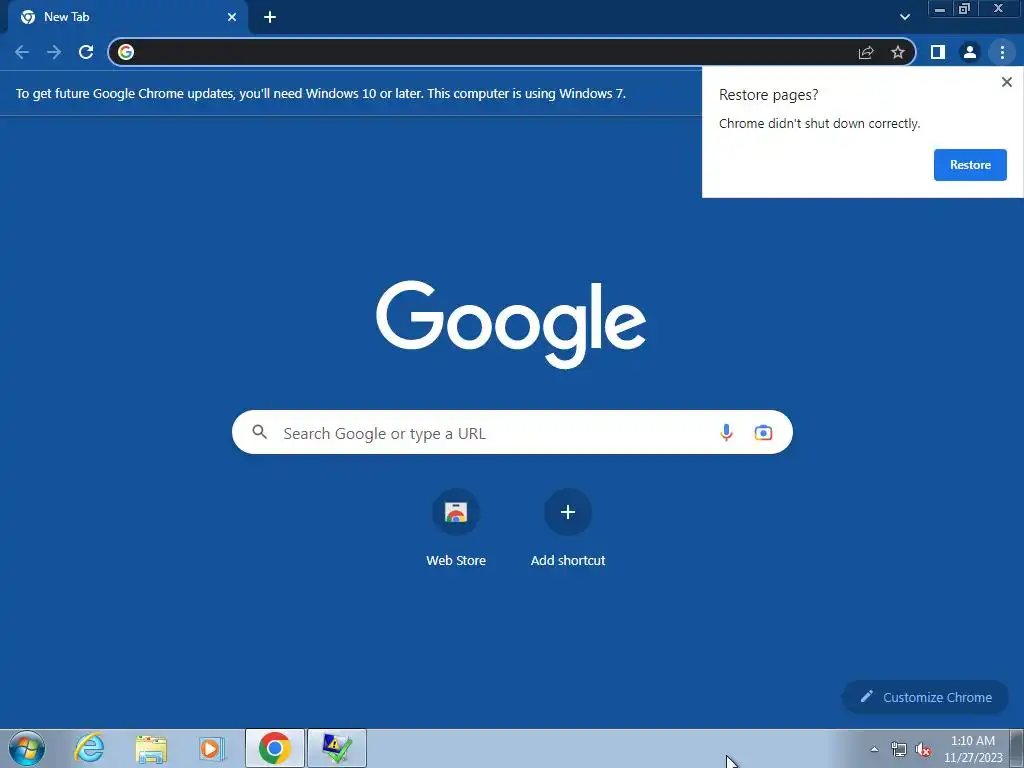1024x768 pixels.
Task: Open Windows Explorer from taskbar
Action: 151,748
